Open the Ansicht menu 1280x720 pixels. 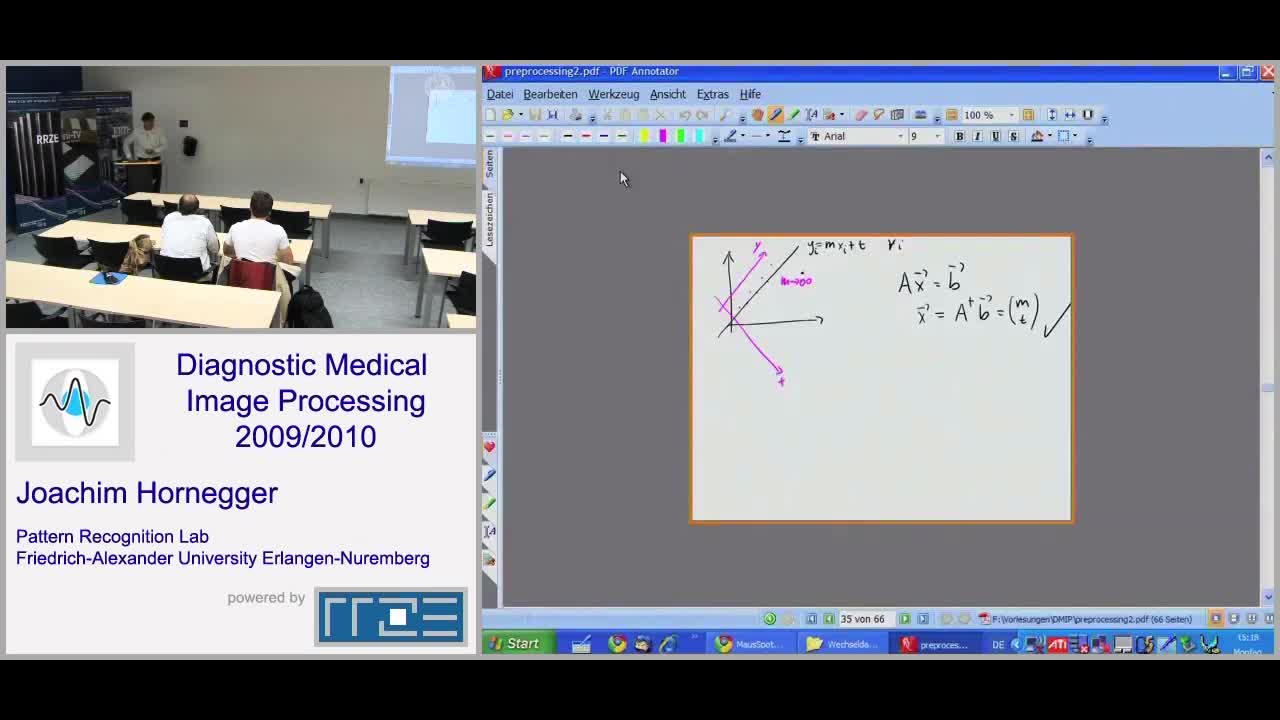pos(667,94)
